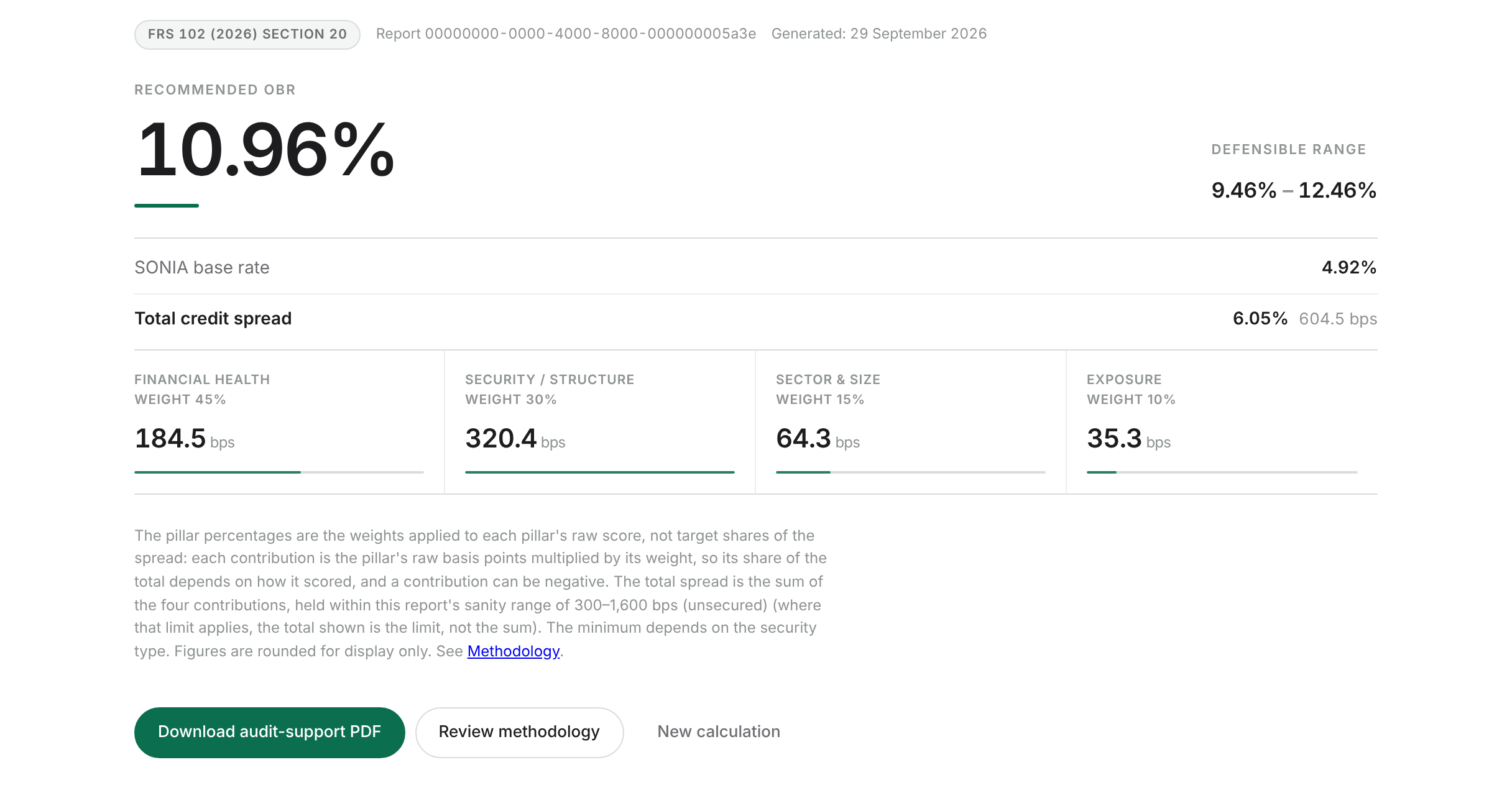Screen dimensions: 1512x798
Task: Click the Sector & Size Weight 15% heading
Action: click(828, 389)
